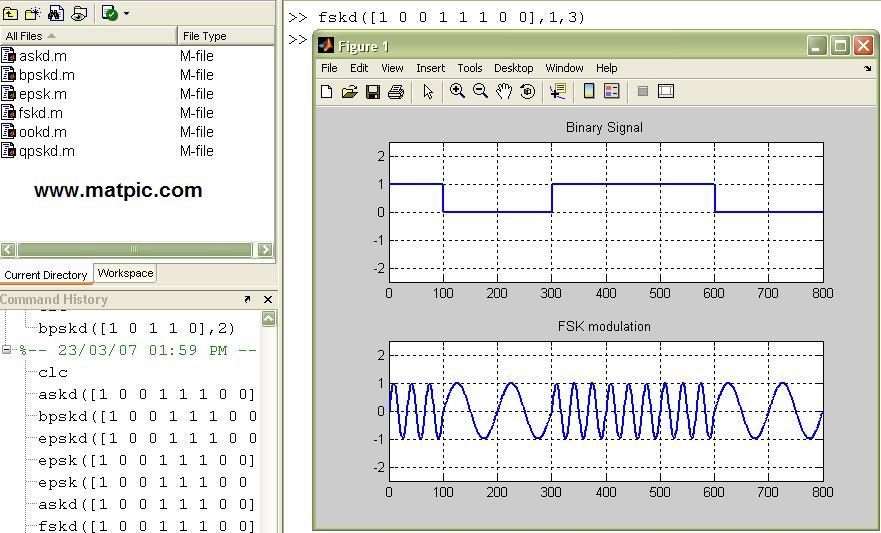Enable the Data Cursor tool
Image resolution: width=881 pixels, height=533 pixels.
pyautogui.click(x=558, y=91)
